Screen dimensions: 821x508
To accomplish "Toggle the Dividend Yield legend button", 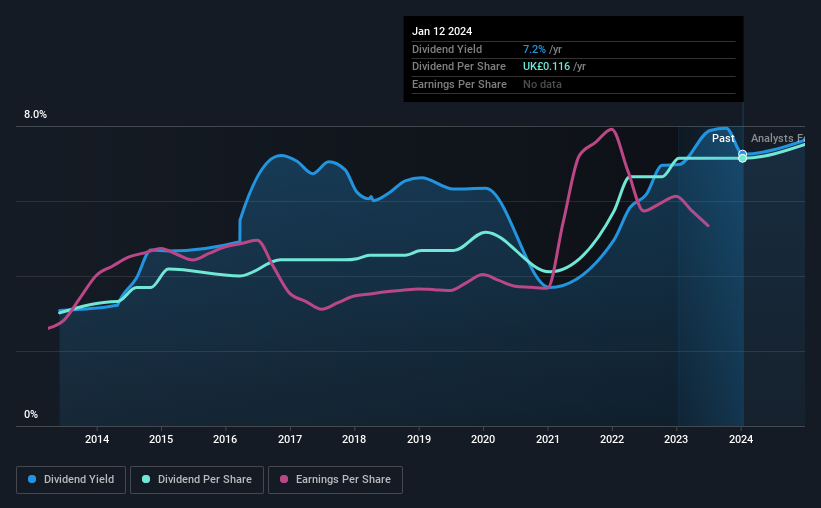I will [x=71, y=480].
